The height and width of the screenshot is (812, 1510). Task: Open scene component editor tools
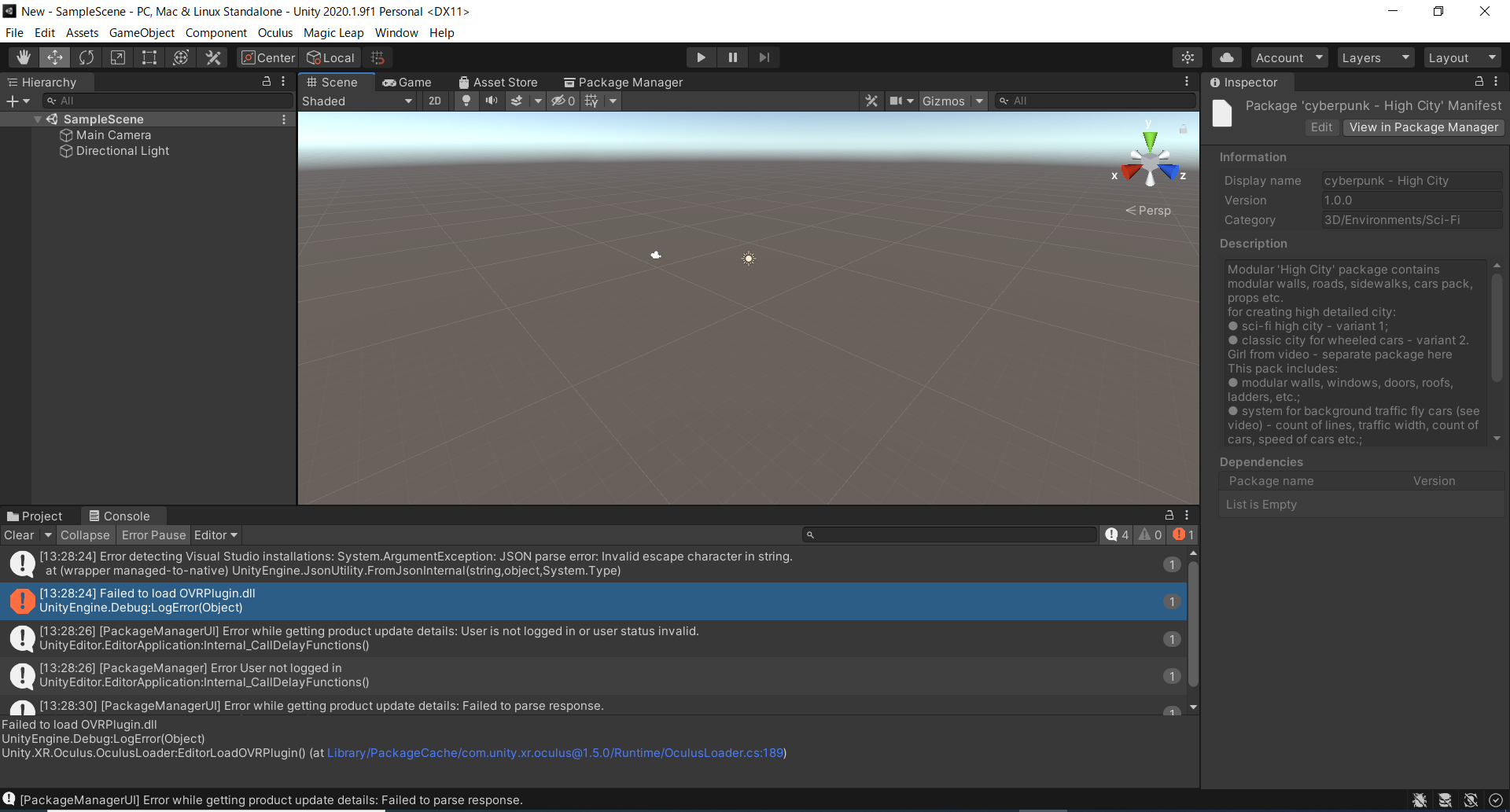(x=871, y=101)
